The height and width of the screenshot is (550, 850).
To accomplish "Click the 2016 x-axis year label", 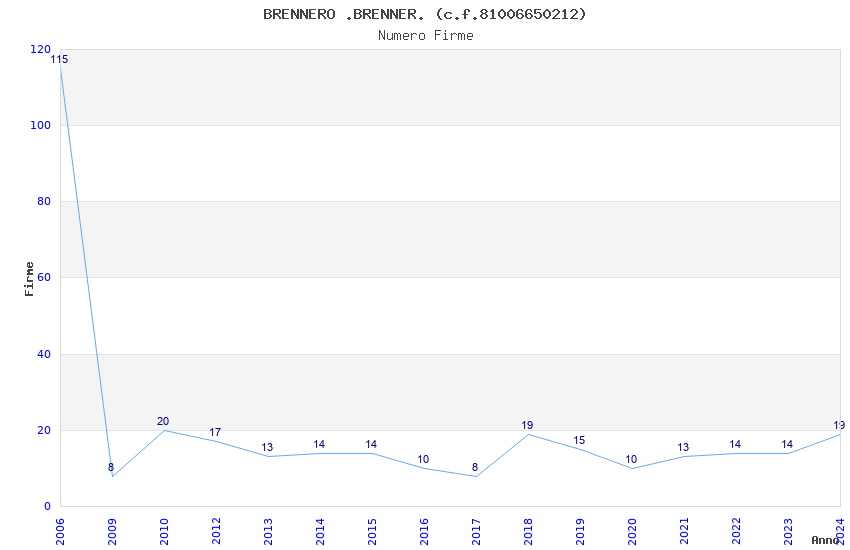I will pyautogui.click(x=423, y=527).
